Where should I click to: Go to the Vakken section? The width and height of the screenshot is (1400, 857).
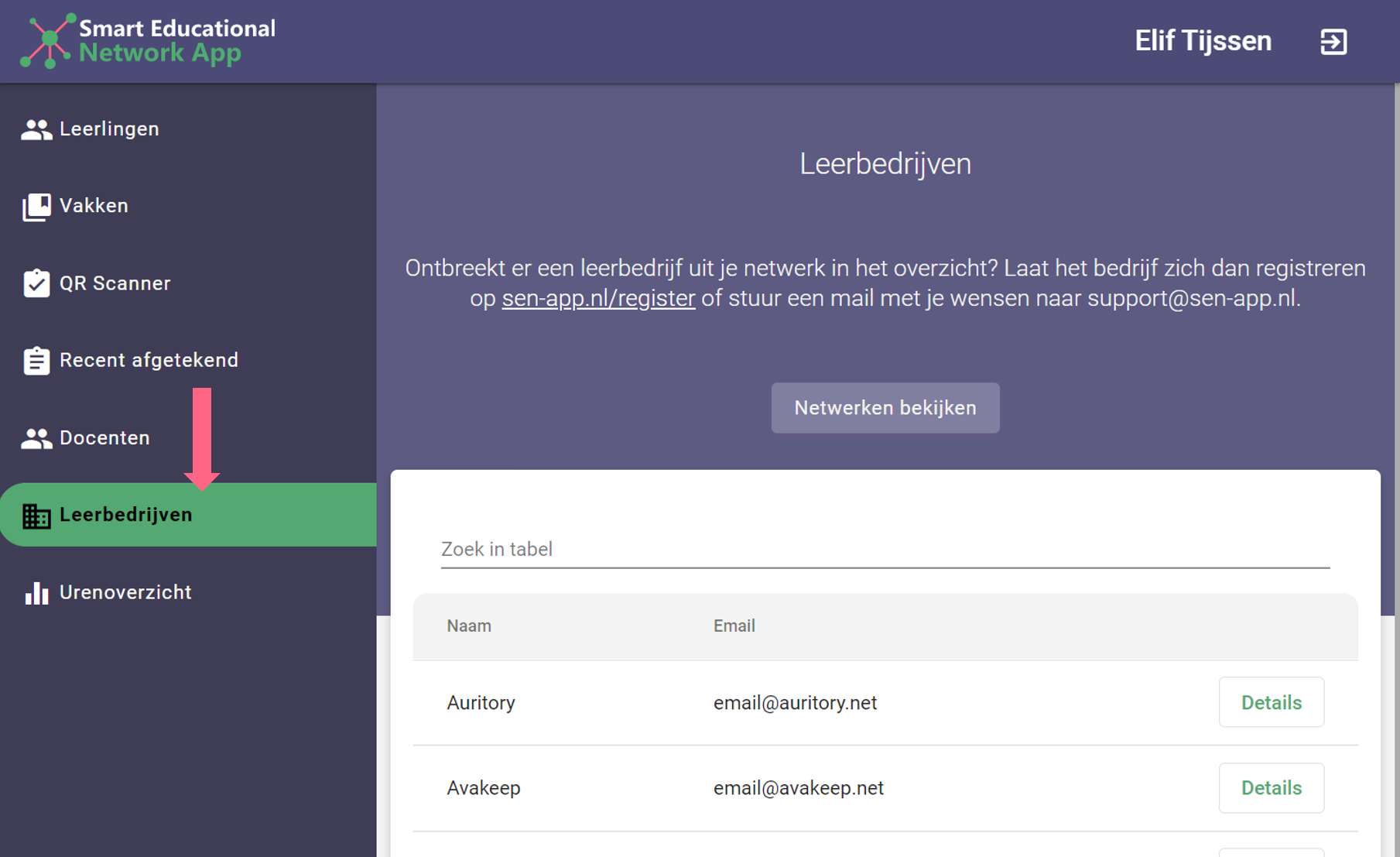pos(188,206)
